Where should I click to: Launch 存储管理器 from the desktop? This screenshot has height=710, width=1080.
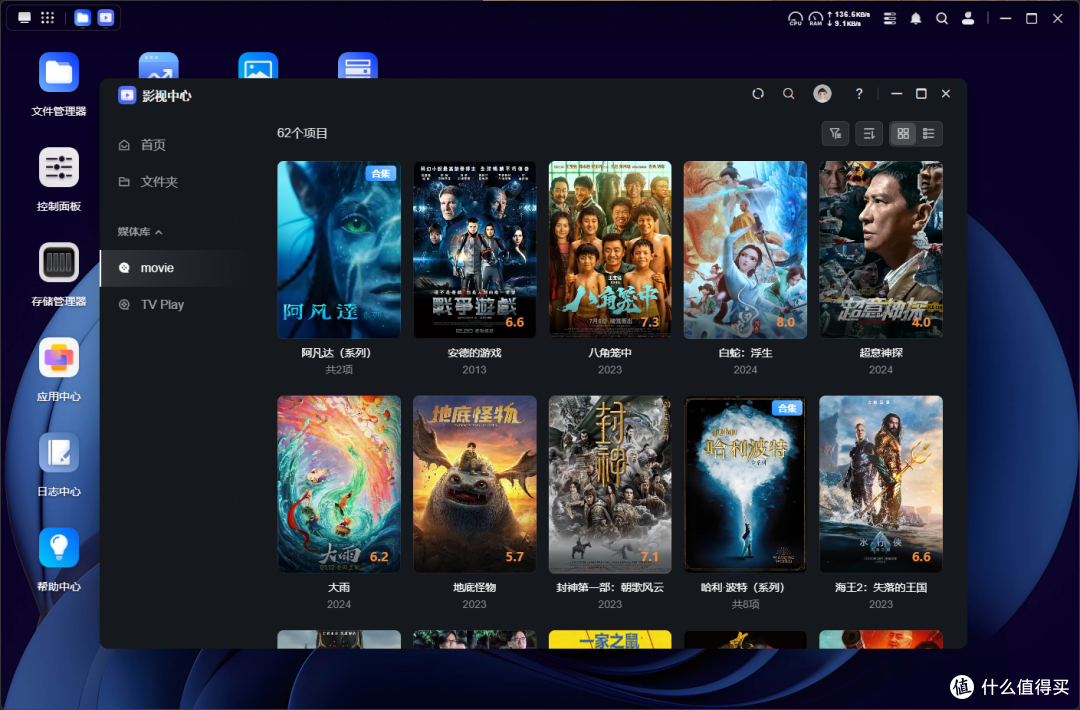tap(59, 262)
